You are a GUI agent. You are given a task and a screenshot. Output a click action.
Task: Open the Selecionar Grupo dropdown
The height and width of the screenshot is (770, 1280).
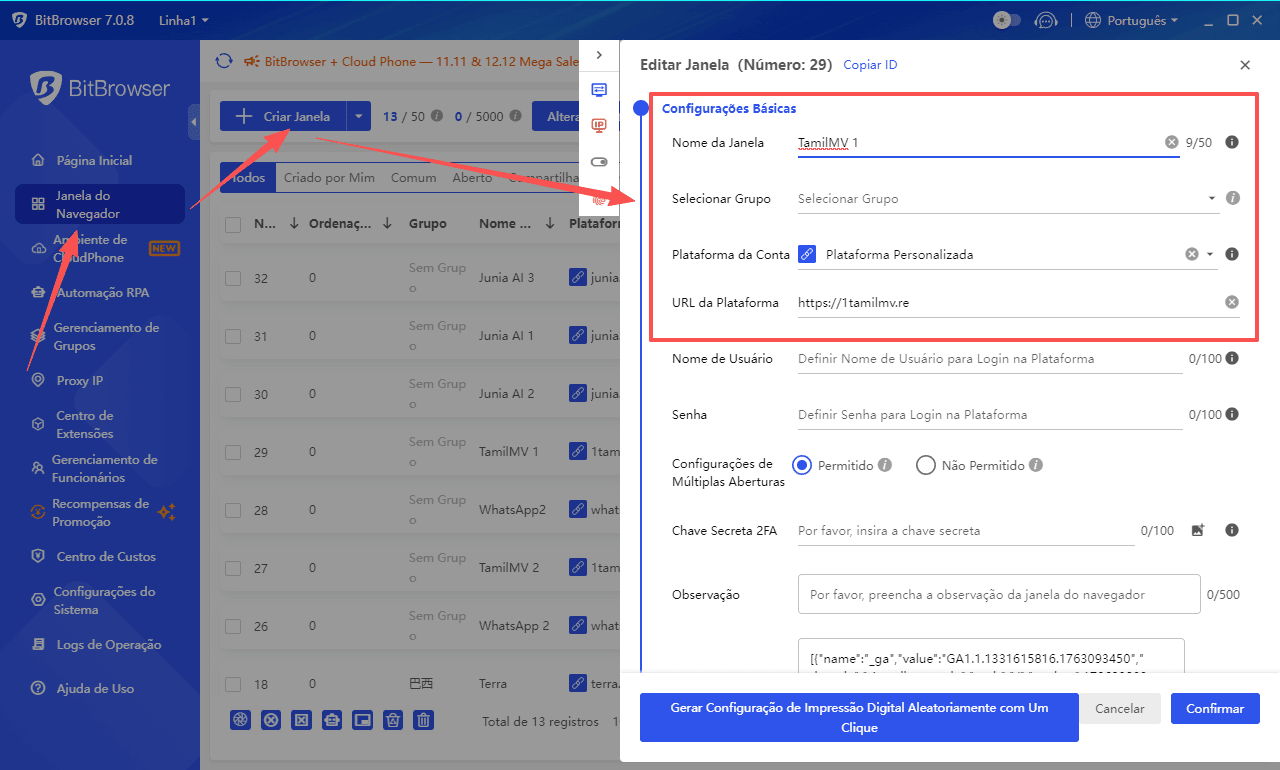[1008, 199]
